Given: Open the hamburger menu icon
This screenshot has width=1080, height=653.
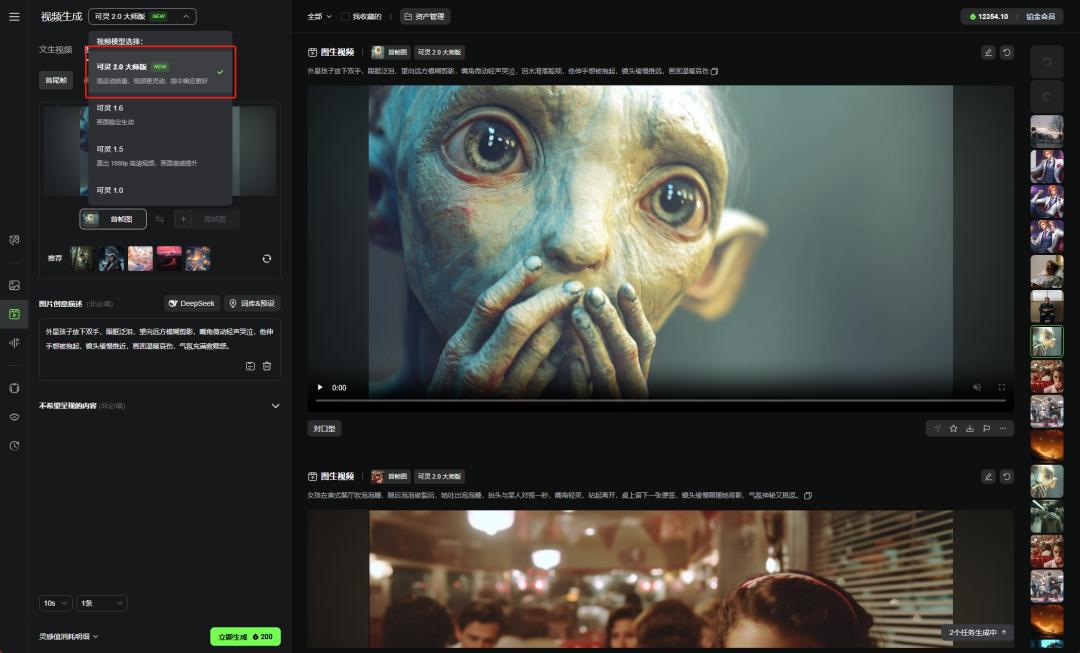Looking at the screenshot, I should point(14,17).
